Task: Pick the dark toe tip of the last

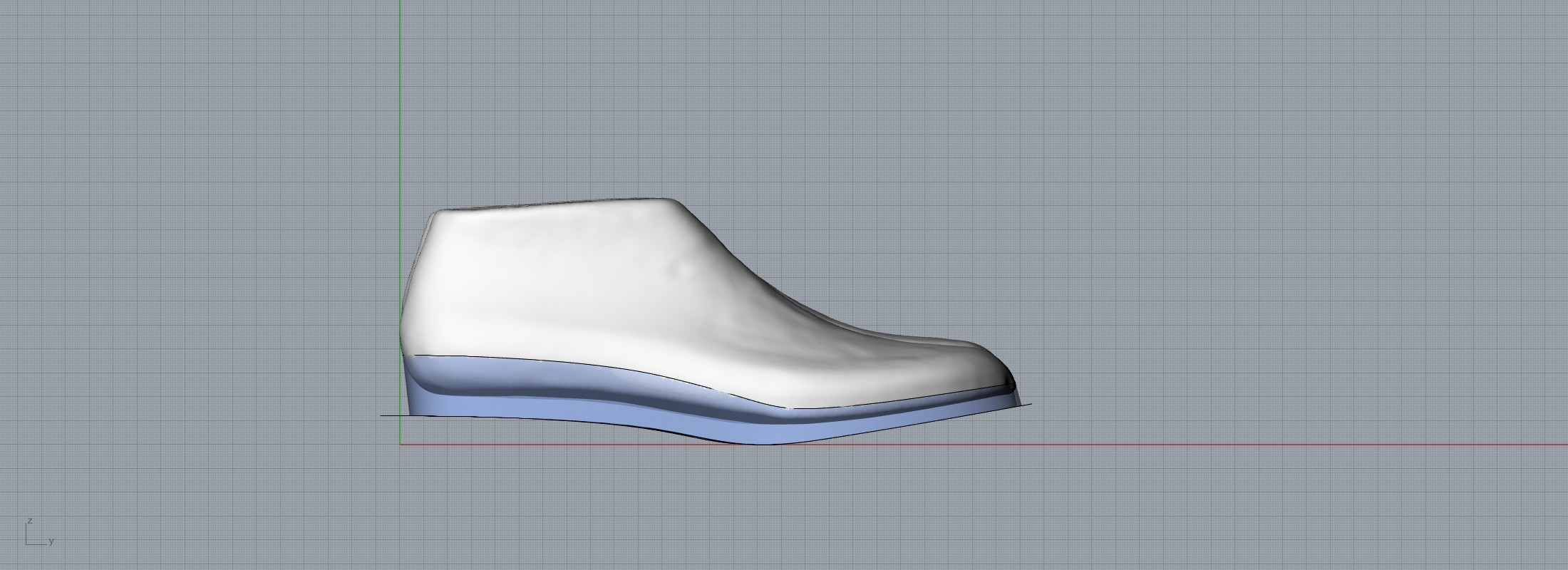Action: pyautogui.click(x=1010, y=385)
